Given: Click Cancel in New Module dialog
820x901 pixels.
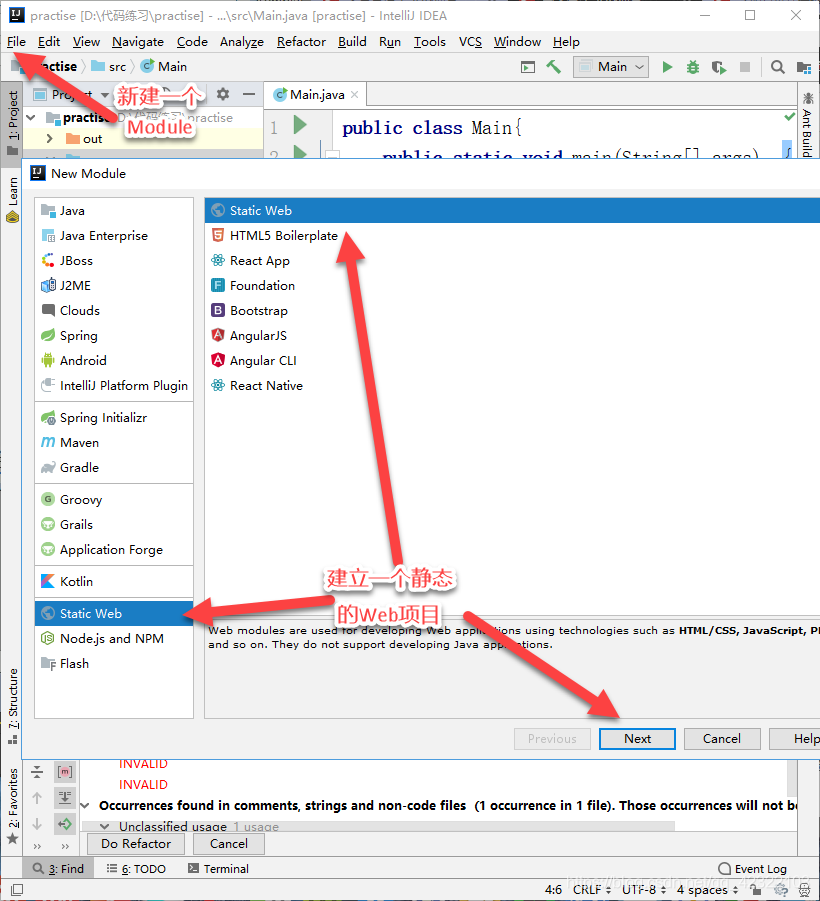Looking at the screenshot, I should [x=722, y=739].
